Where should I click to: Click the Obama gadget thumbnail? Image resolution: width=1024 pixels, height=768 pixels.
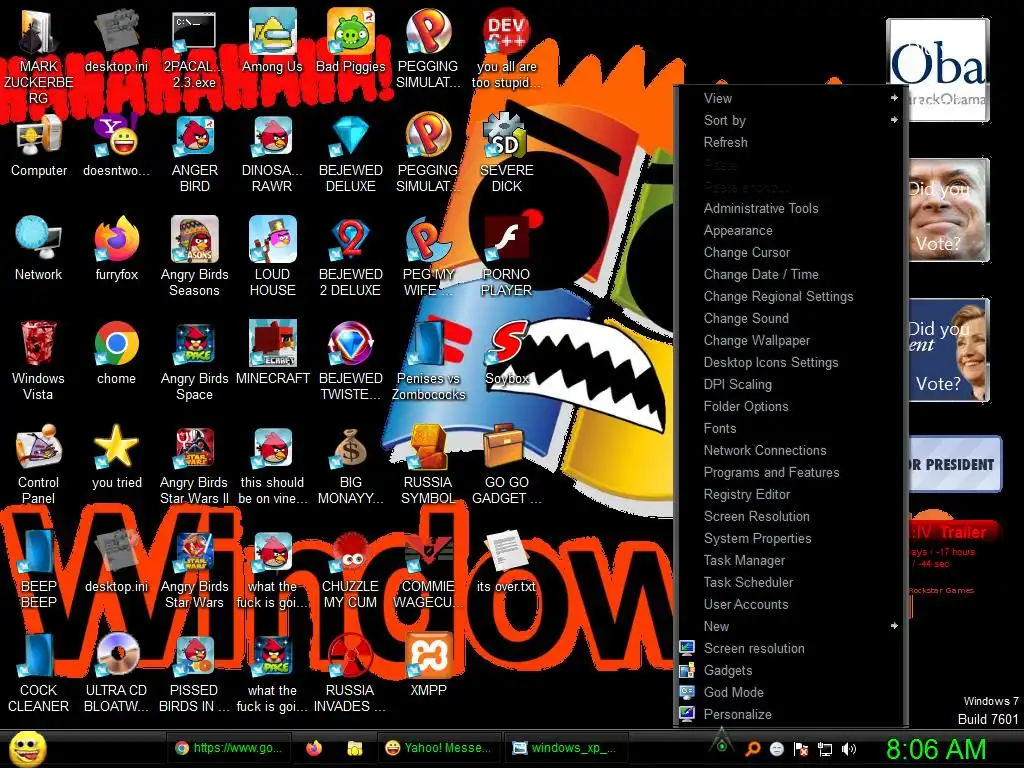[x=938, y=70]
